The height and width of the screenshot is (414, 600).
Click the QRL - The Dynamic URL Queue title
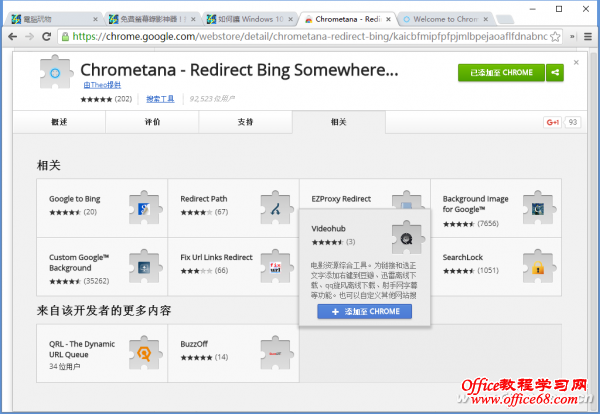82,349
